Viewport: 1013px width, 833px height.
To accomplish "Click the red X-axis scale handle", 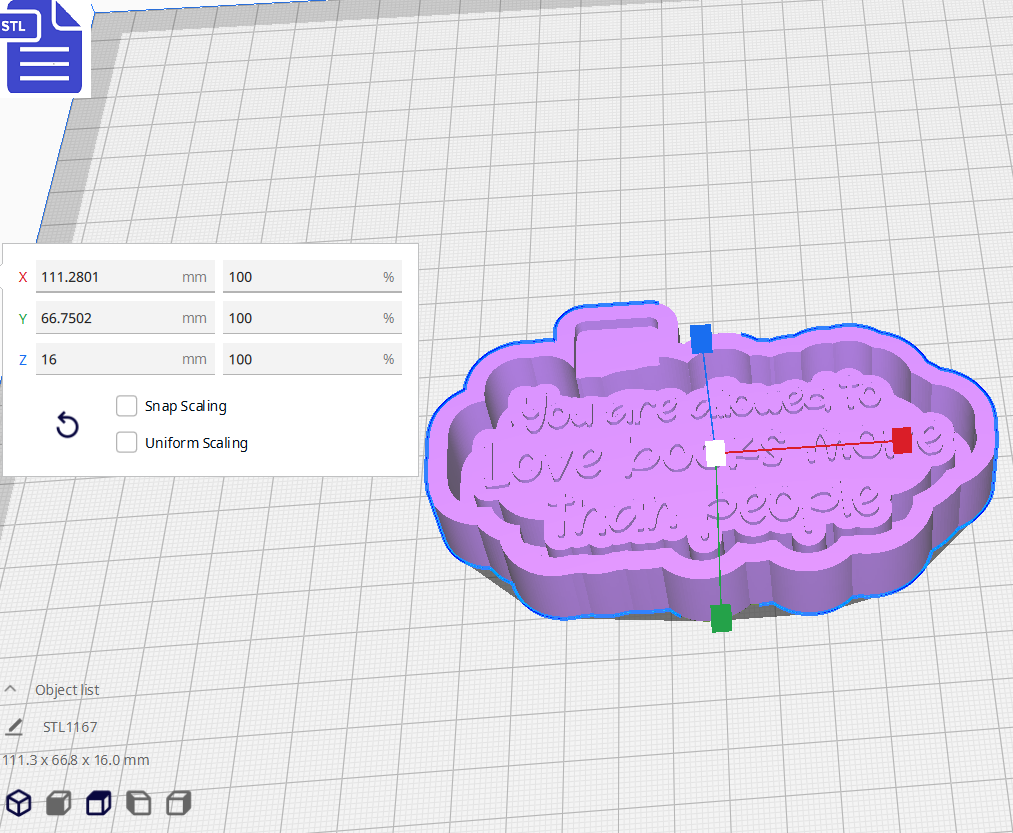I will click(x=901, y=441).
